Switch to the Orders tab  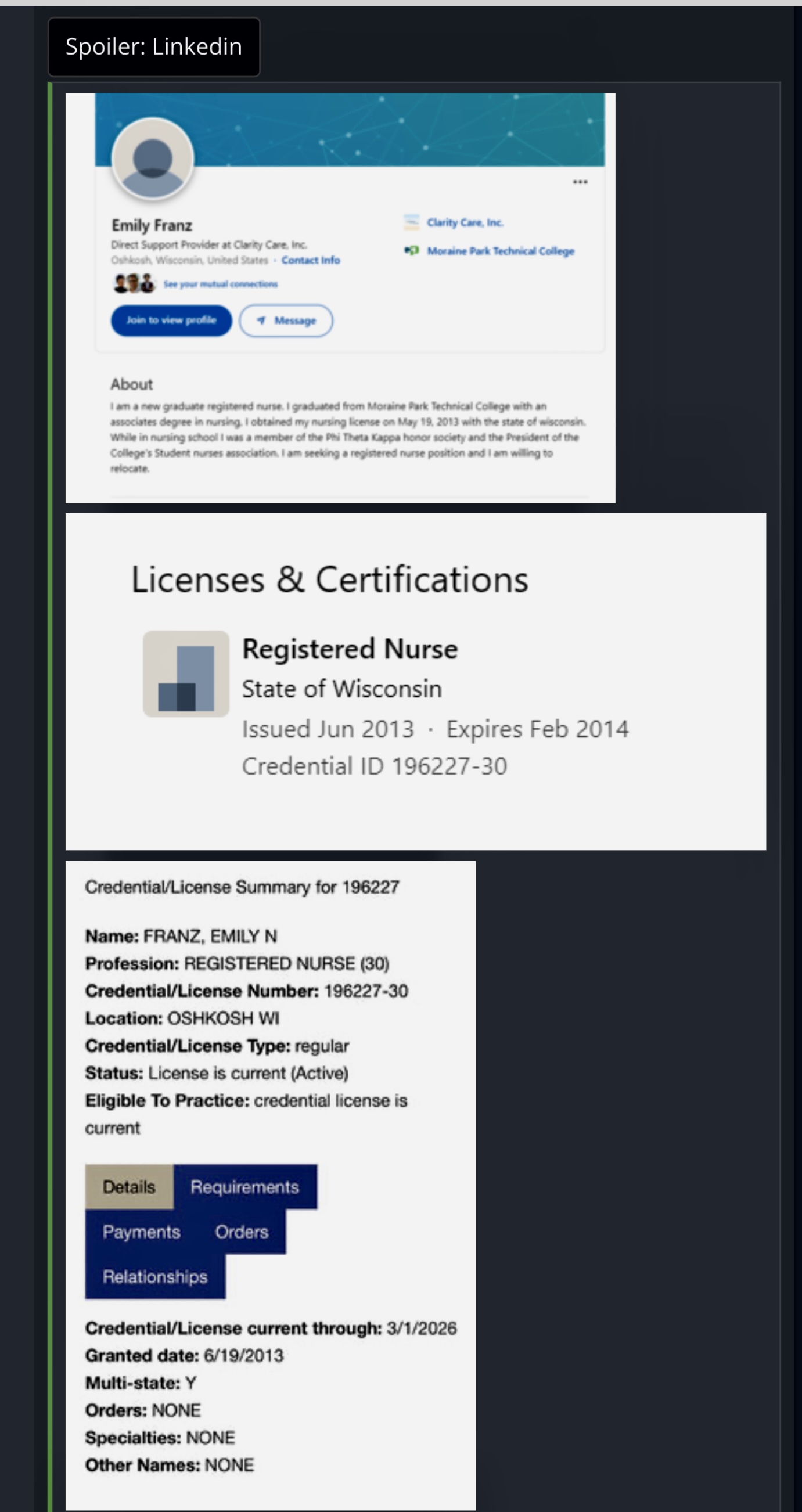coord(242,1232)
